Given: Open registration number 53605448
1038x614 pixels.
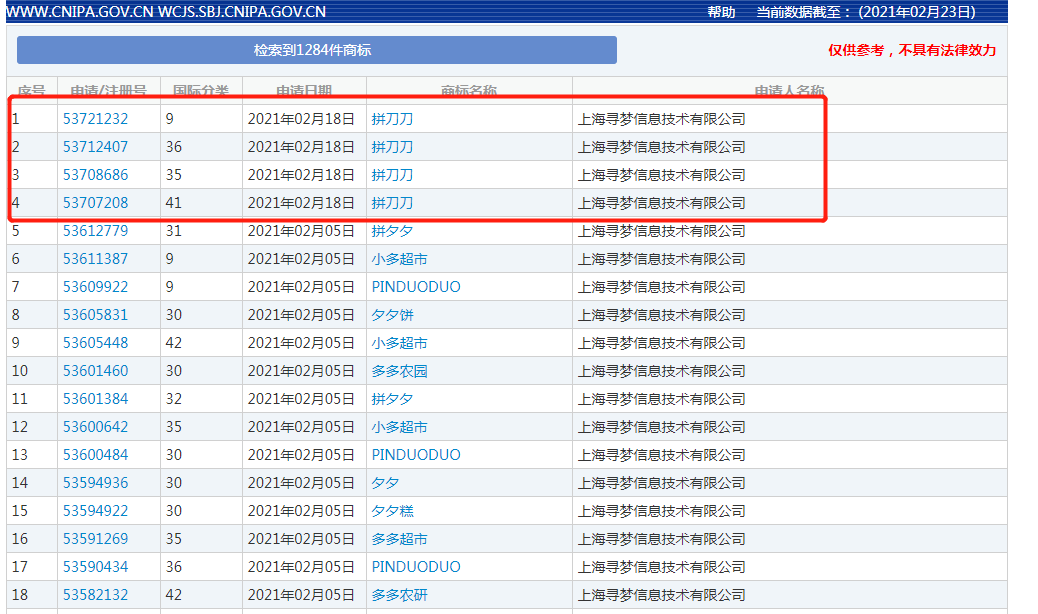Looking at the screenshot, I should (95, 343).
